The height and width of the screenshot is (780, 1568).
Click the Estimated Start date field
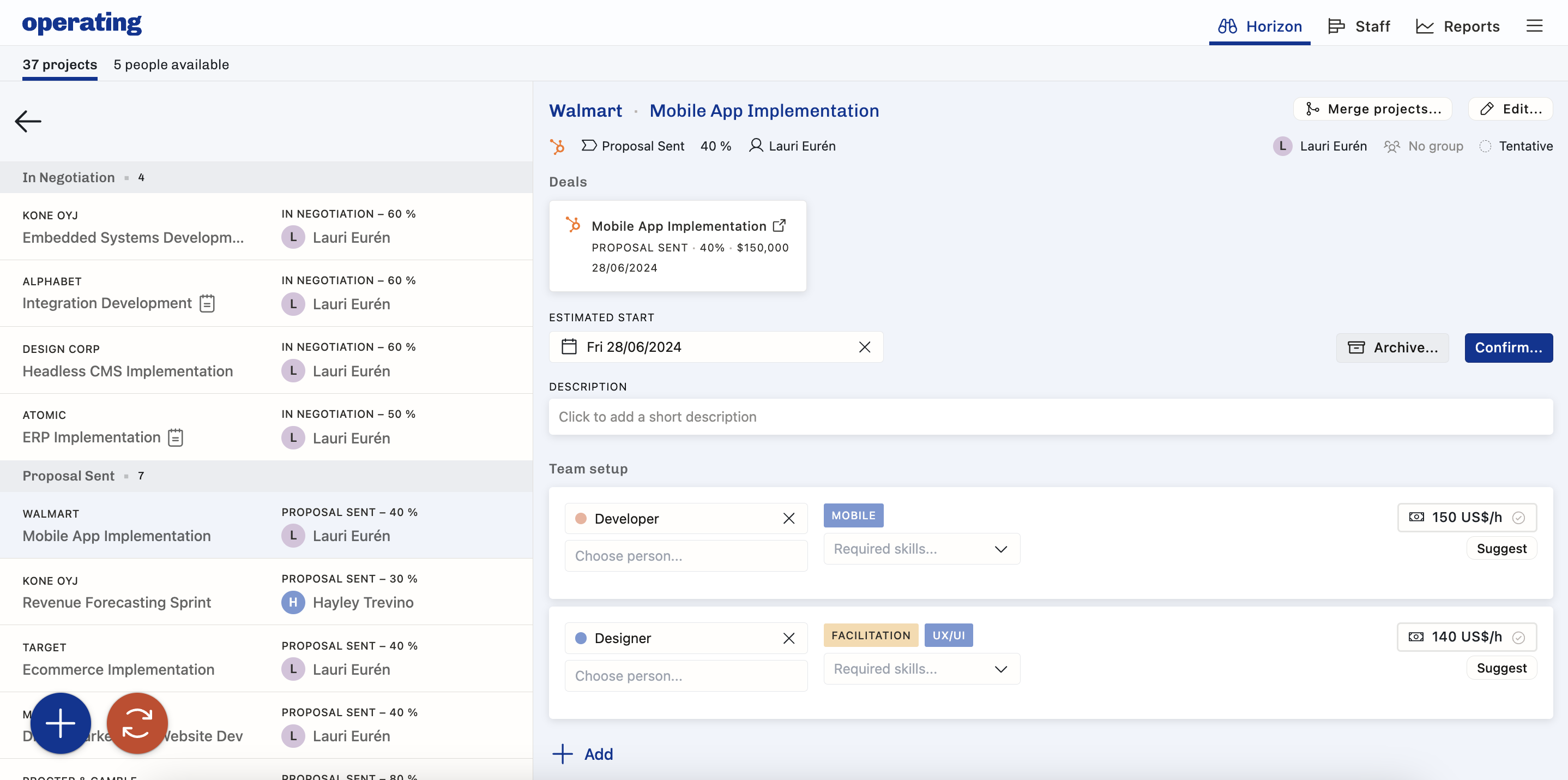click(716, 347)
